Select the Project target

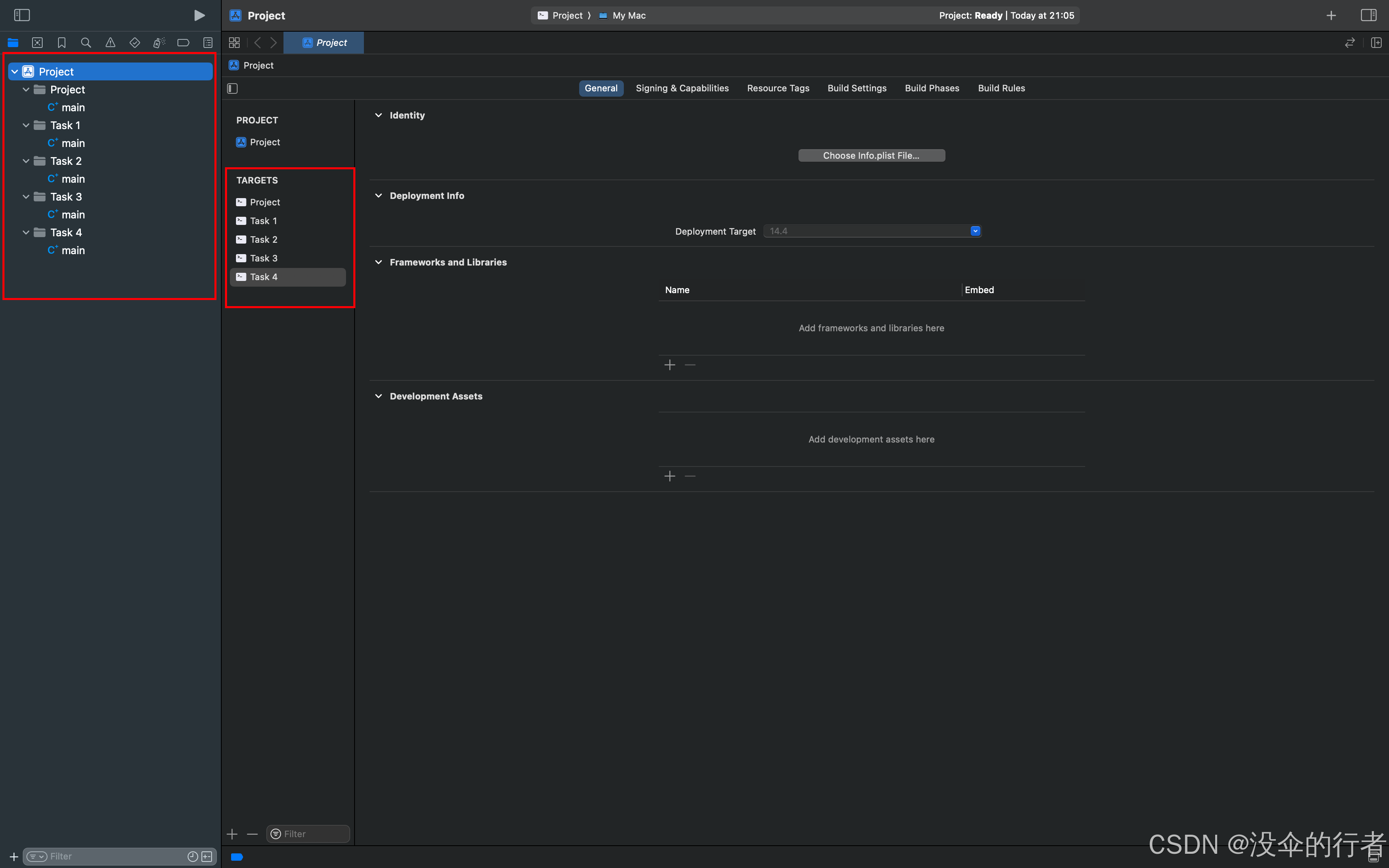258,202
